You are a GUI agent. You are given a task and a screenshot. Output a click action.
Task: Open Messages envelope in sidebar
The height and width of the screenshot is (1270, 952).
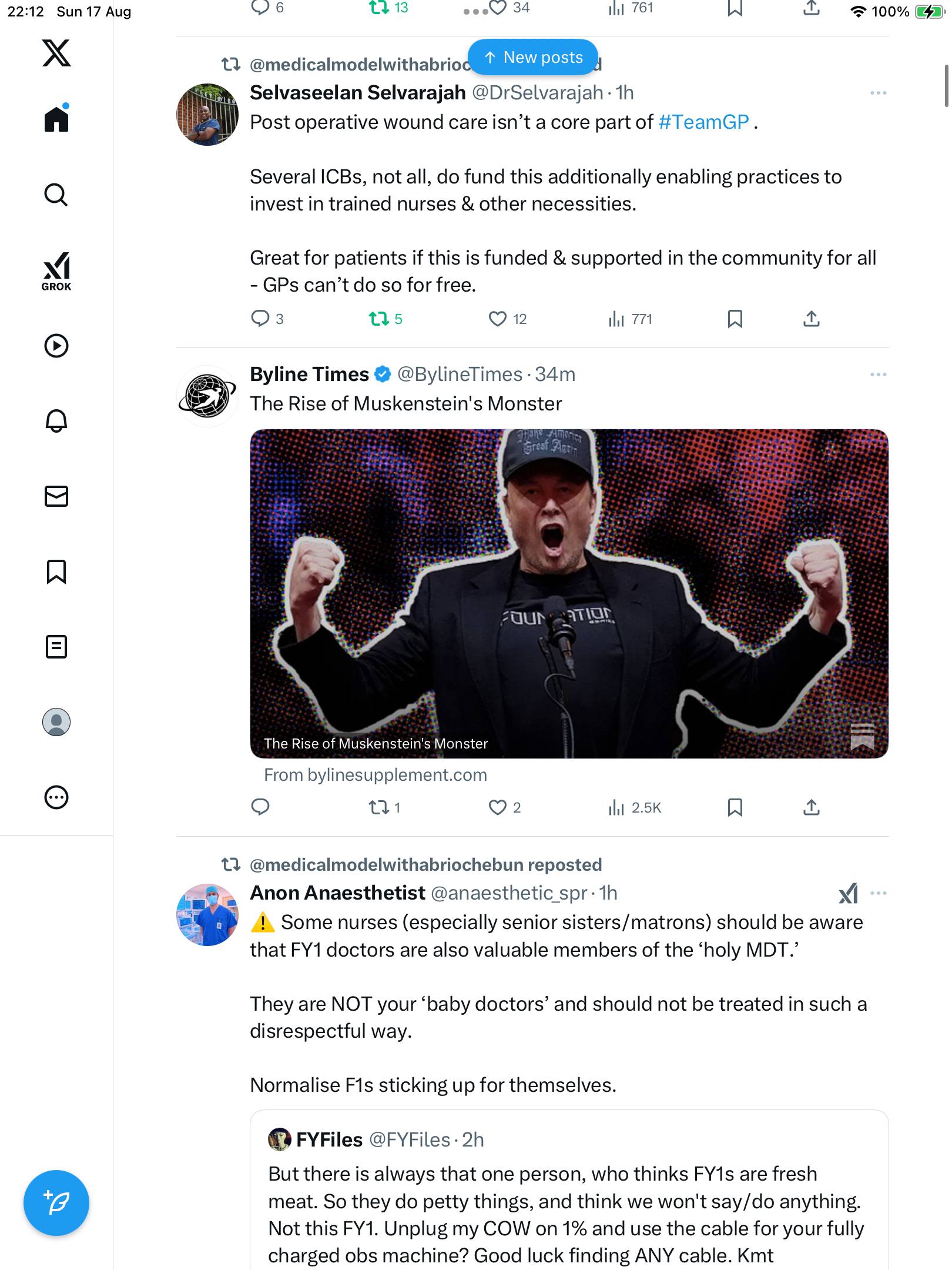tap(56, 496)
